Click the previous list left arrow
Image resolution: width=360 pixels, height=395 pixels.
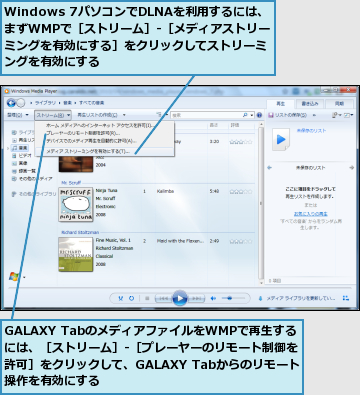270,168
